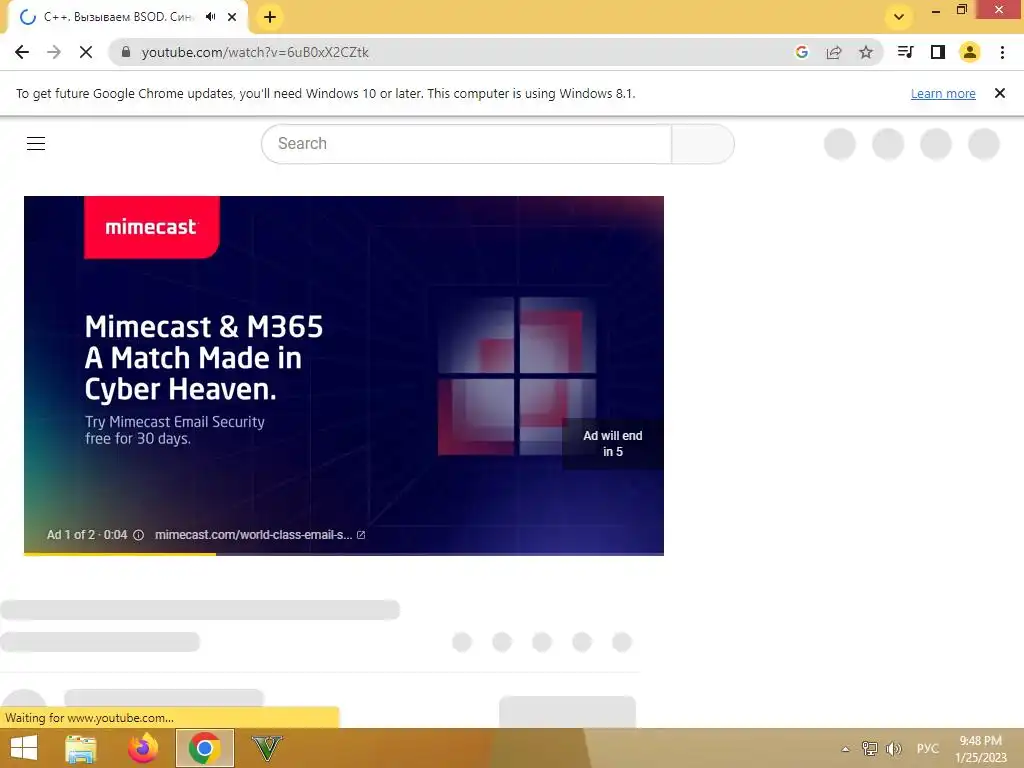Show hidden system tray icons
The height and width of the screenshot is (768, 1024).
[x=845, y=749]
